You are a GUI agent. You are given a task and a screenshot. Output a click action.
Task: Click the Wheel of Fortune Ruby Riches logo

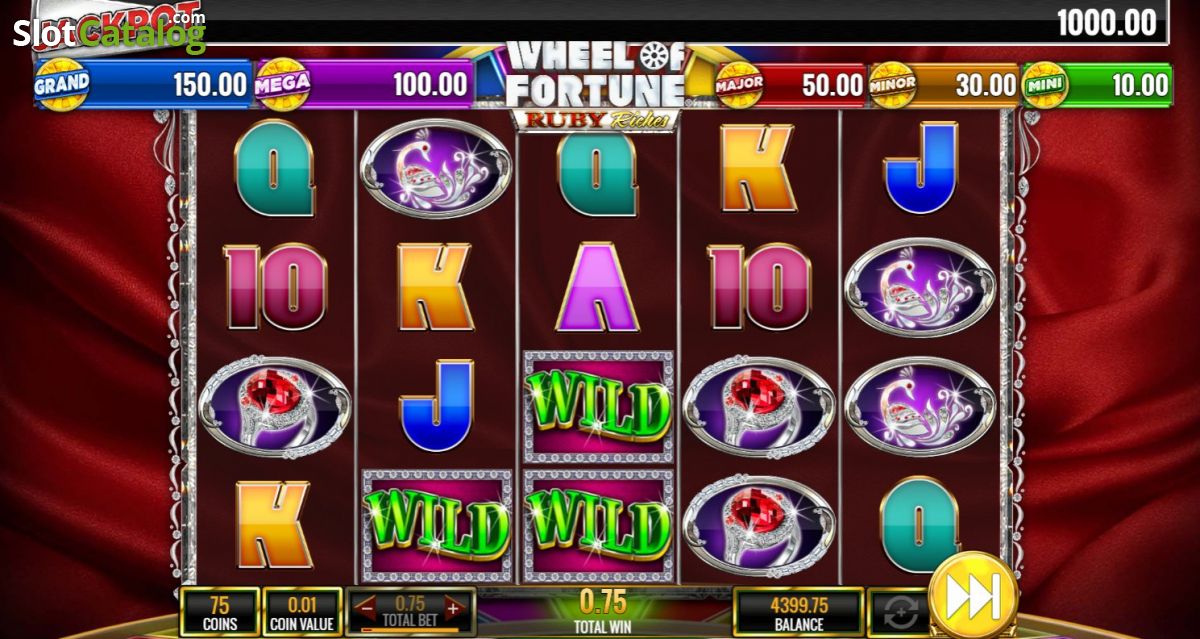[597, 84]
